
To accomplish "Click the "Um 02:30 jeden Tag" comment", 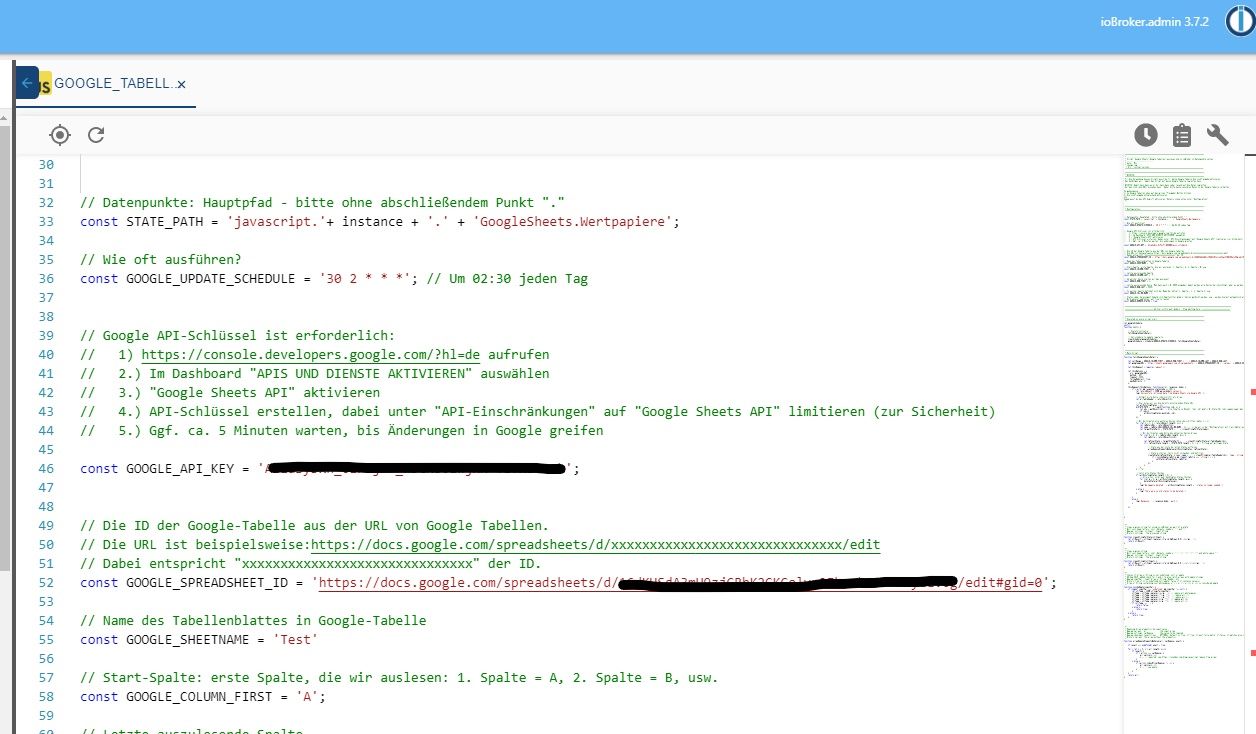I will pos(507,278).
